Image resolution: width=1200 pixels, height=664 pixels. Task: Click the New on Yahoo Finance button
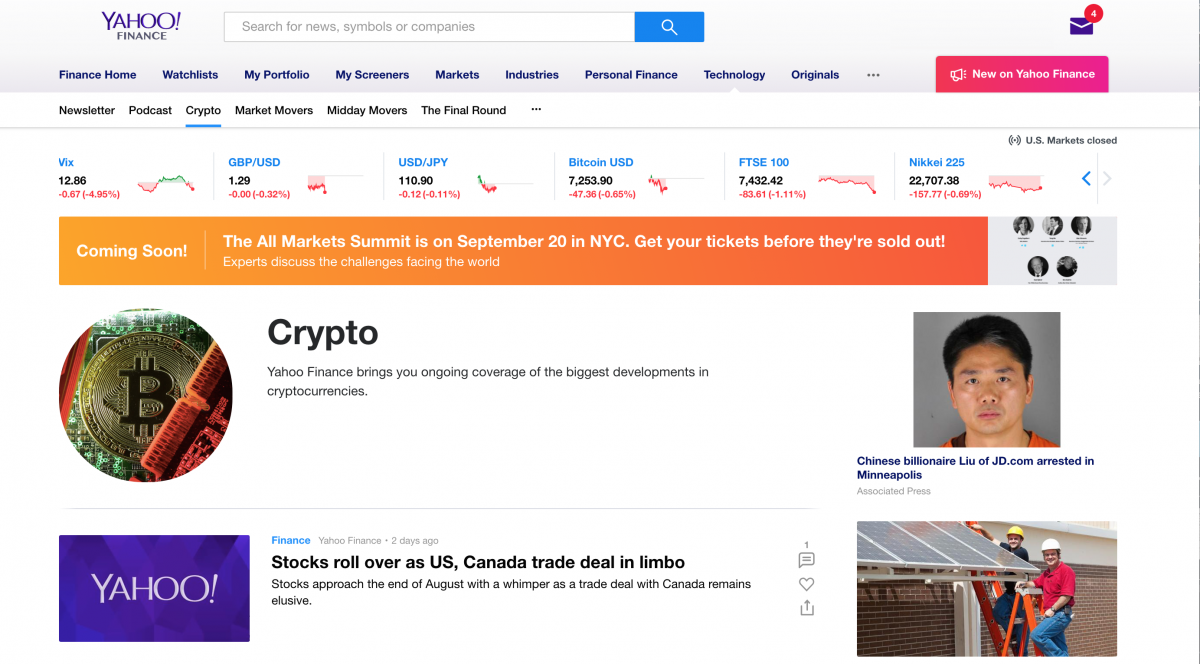pyautogui.click(x=1022, y=74)
